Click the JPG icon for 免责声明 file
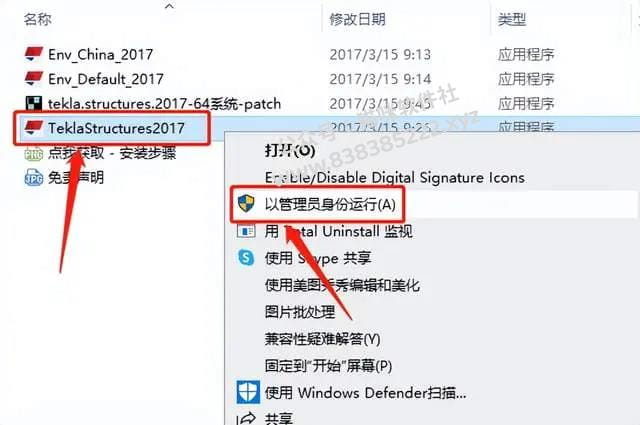Image resolution: width=640 pixels, height=425 pixels. 33,178
